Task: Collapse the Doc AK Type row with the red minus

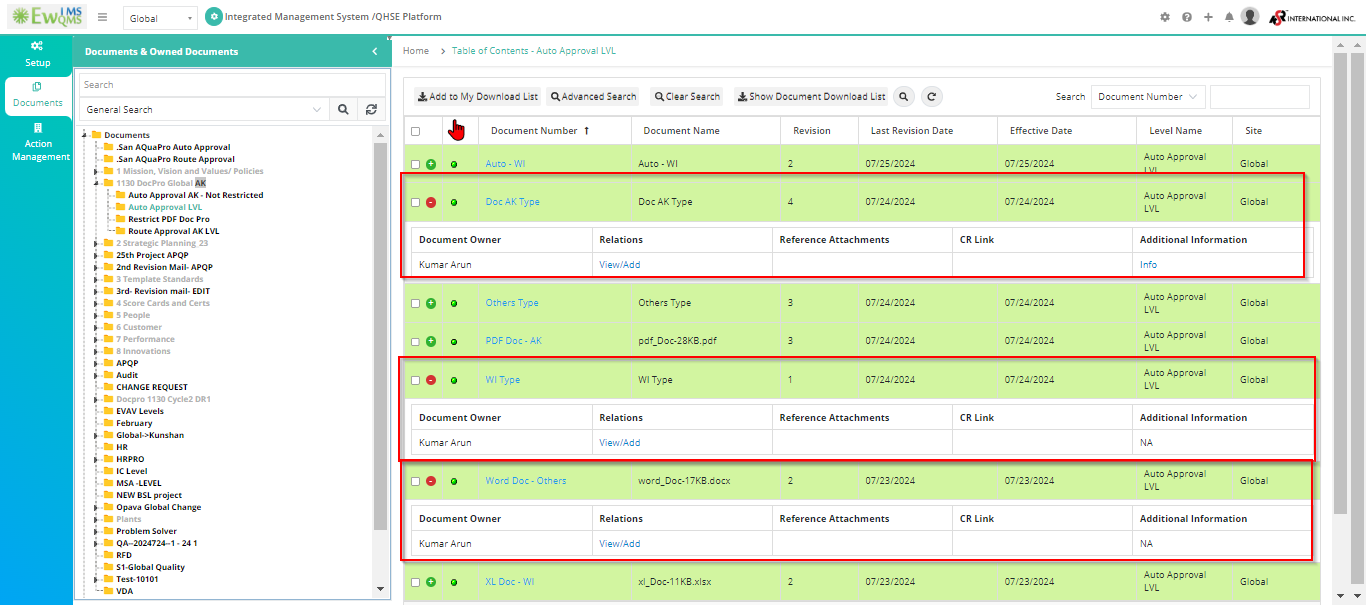Action: pos(431,202)
